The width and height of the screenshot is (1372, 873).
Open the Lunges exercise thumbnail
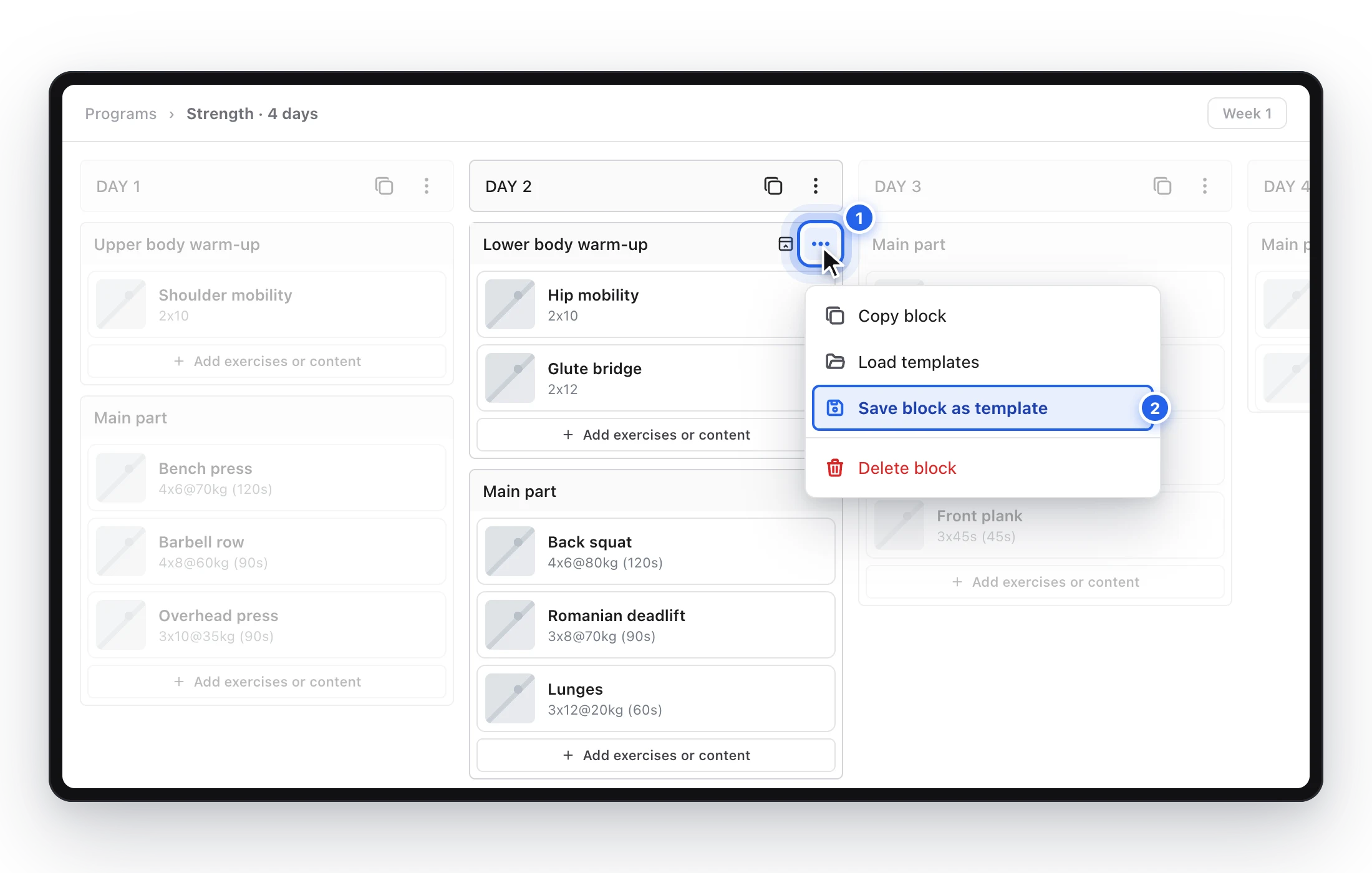pyautogui.click(x=510, y=698)
